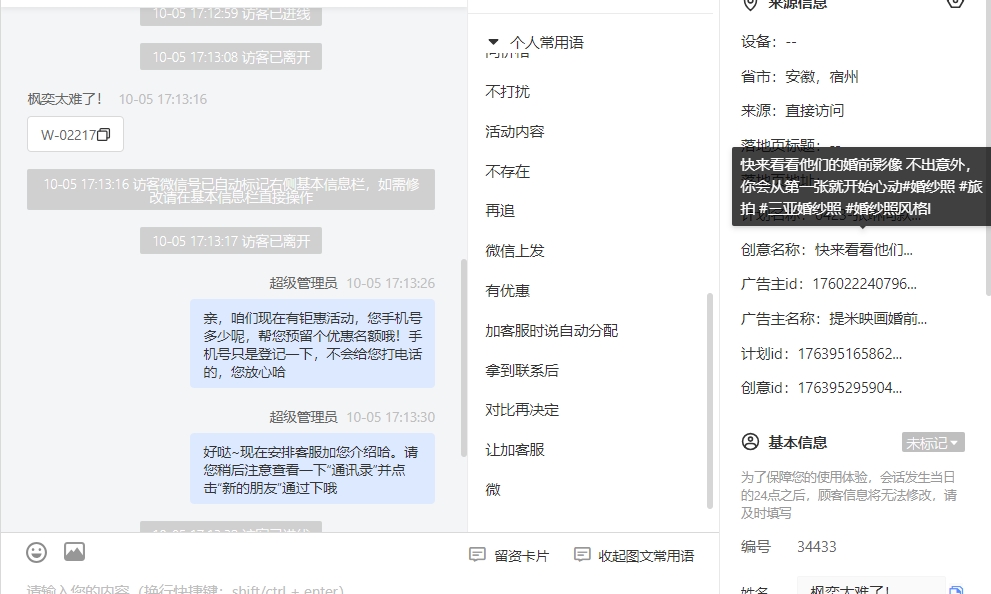Open the emoji picker in chat toolbar

coord(37,552)
